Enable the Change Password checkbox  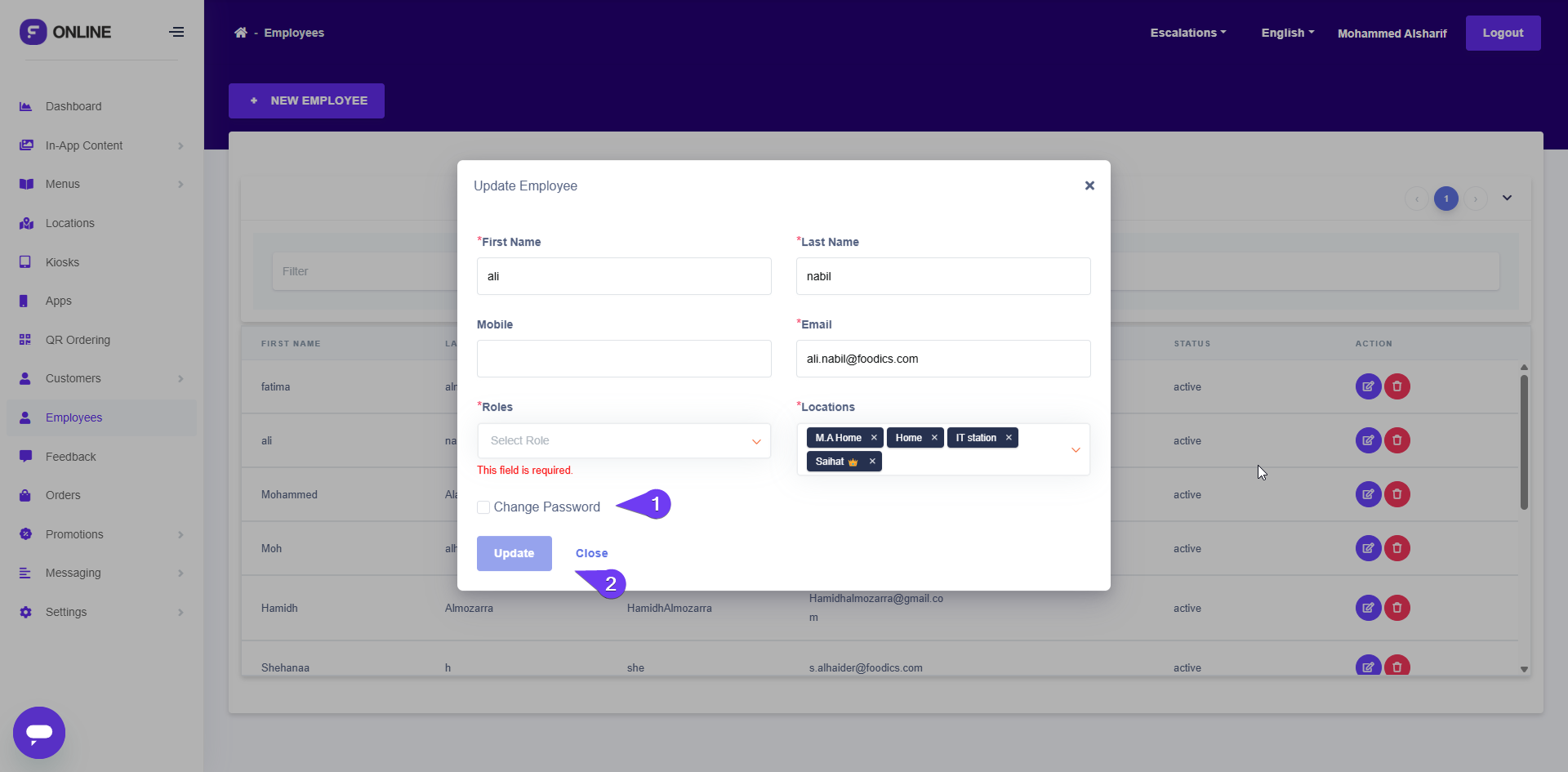pyautogui.click(x=483, y=507)
